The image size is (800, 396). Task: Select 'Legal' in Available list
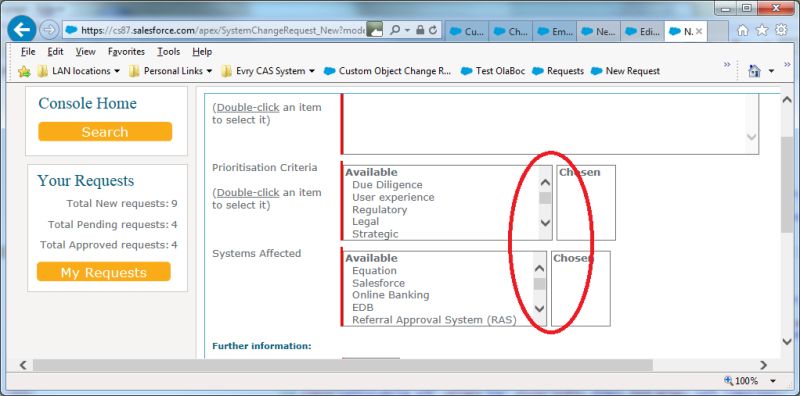coord(365,221)
